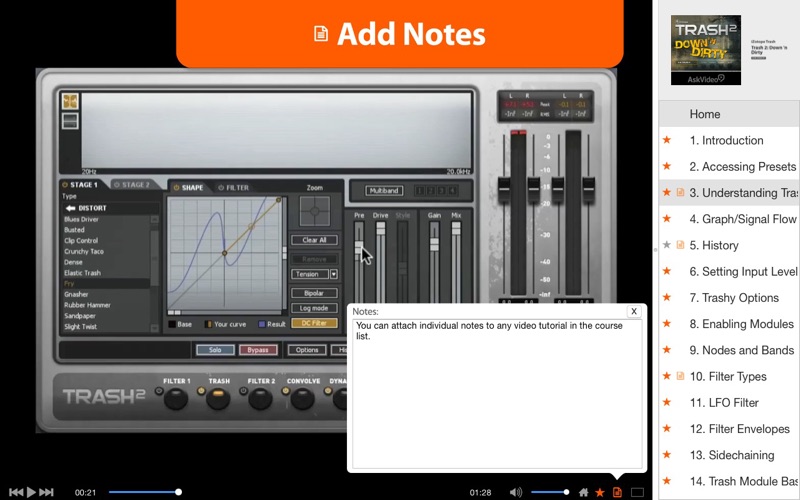Click the Log mode button
800x500 pixels.
pyautogui.click(x=314, y=308)
